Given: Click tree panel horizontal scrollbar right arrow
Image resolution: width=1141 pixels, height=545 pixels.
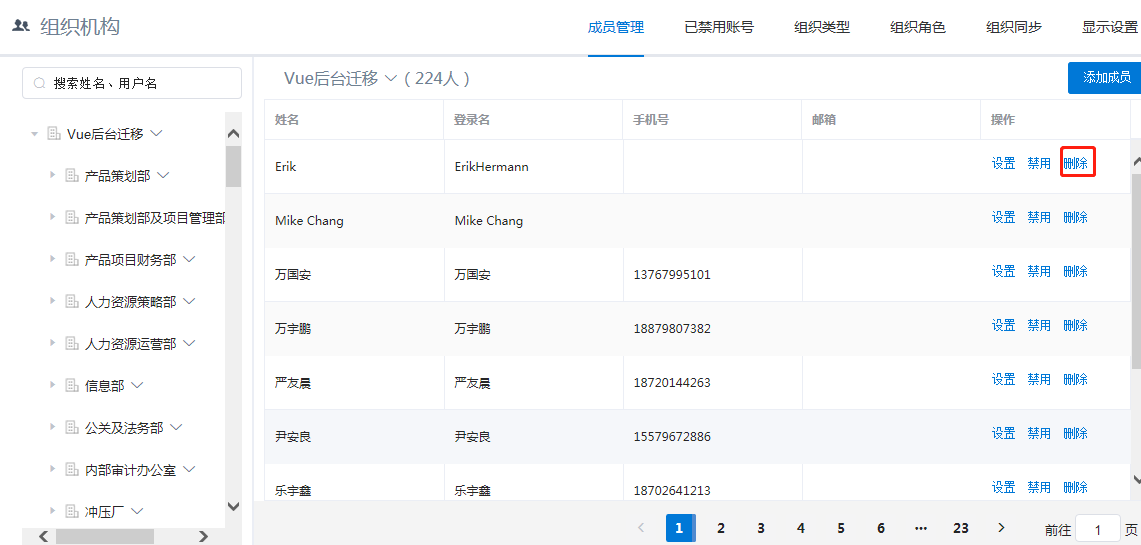Looking at the screenshot, I should coord(204,537).
